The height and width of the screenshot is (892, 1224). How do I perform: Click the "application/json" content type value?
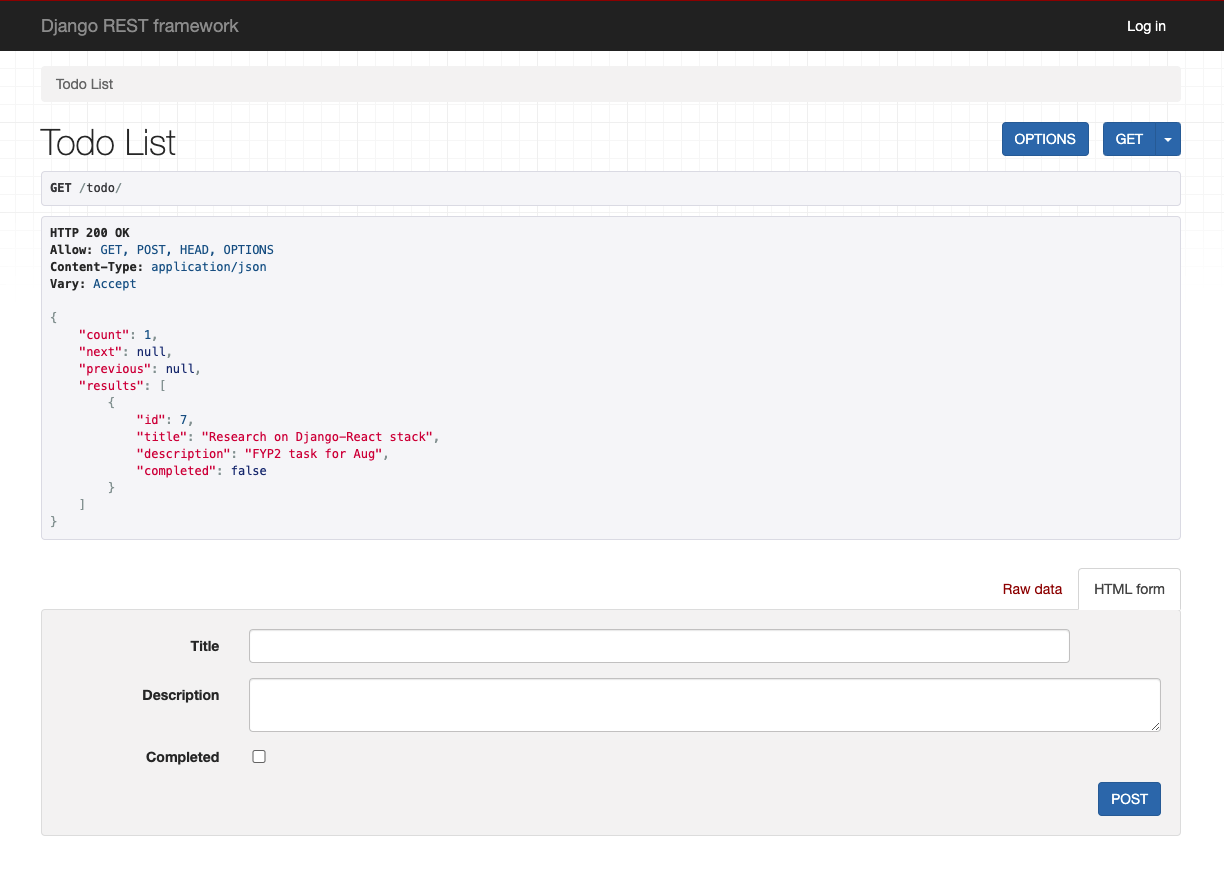coord(209,267)
